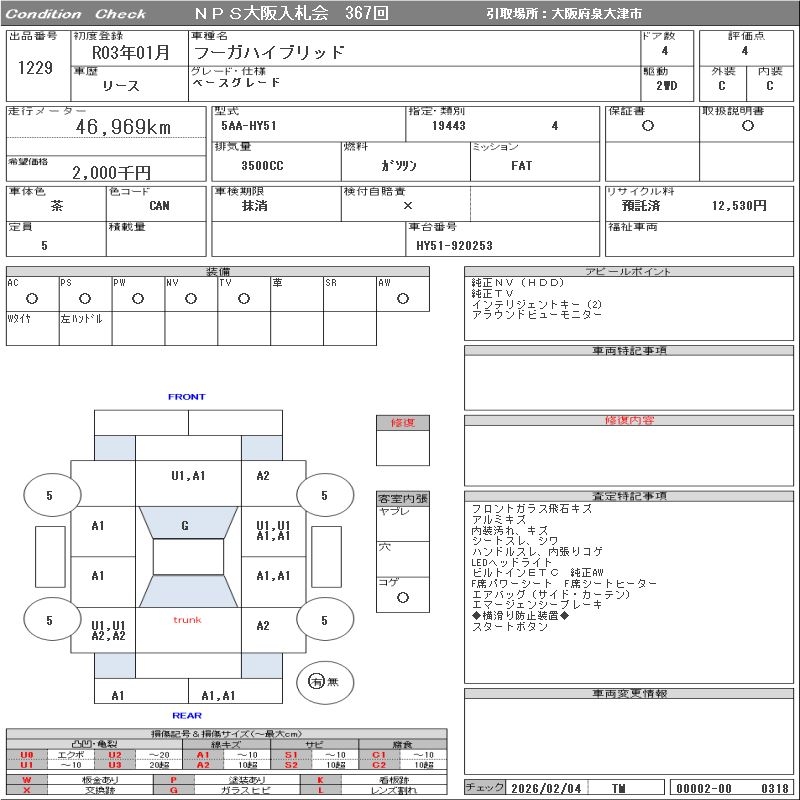Screen dimensions: 800x800
Task: Click the 保証書 circle mark
Action: [x=648, y=126]
